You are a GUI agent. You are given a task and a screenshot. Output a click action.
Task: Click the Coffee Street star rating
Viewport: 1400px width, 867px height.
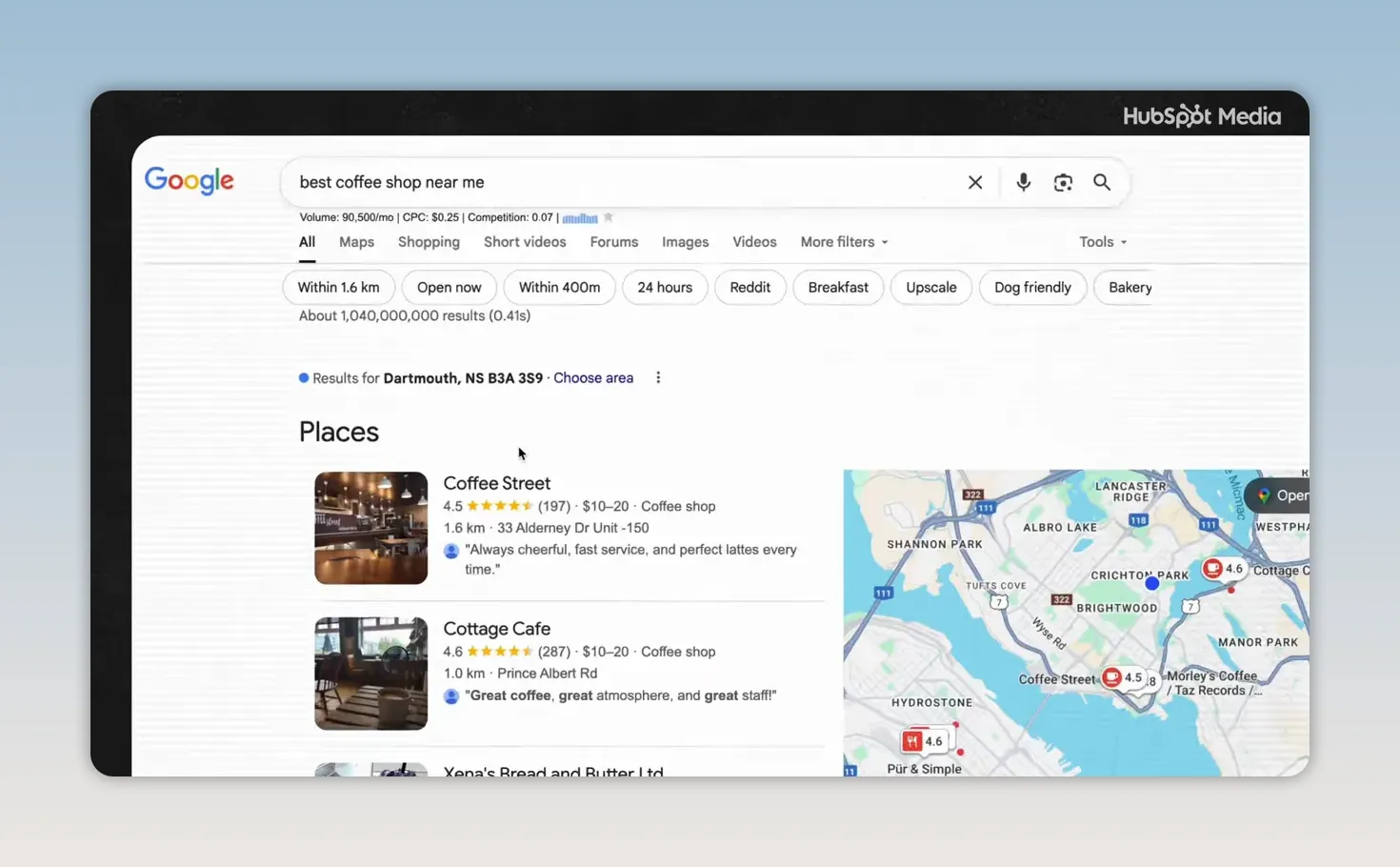499,506
